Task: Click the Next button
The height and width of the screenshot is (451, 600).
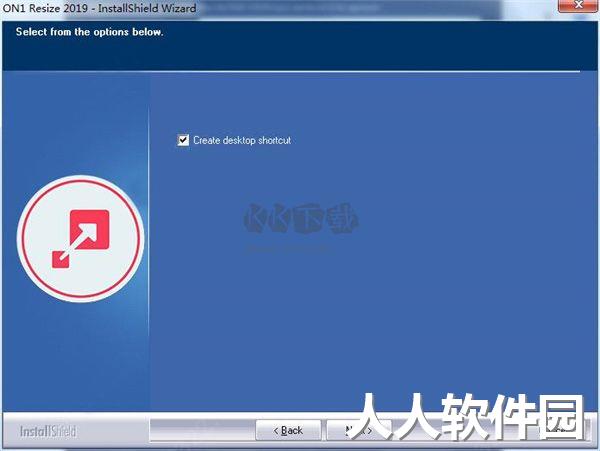Action: (x=359, y=430)
